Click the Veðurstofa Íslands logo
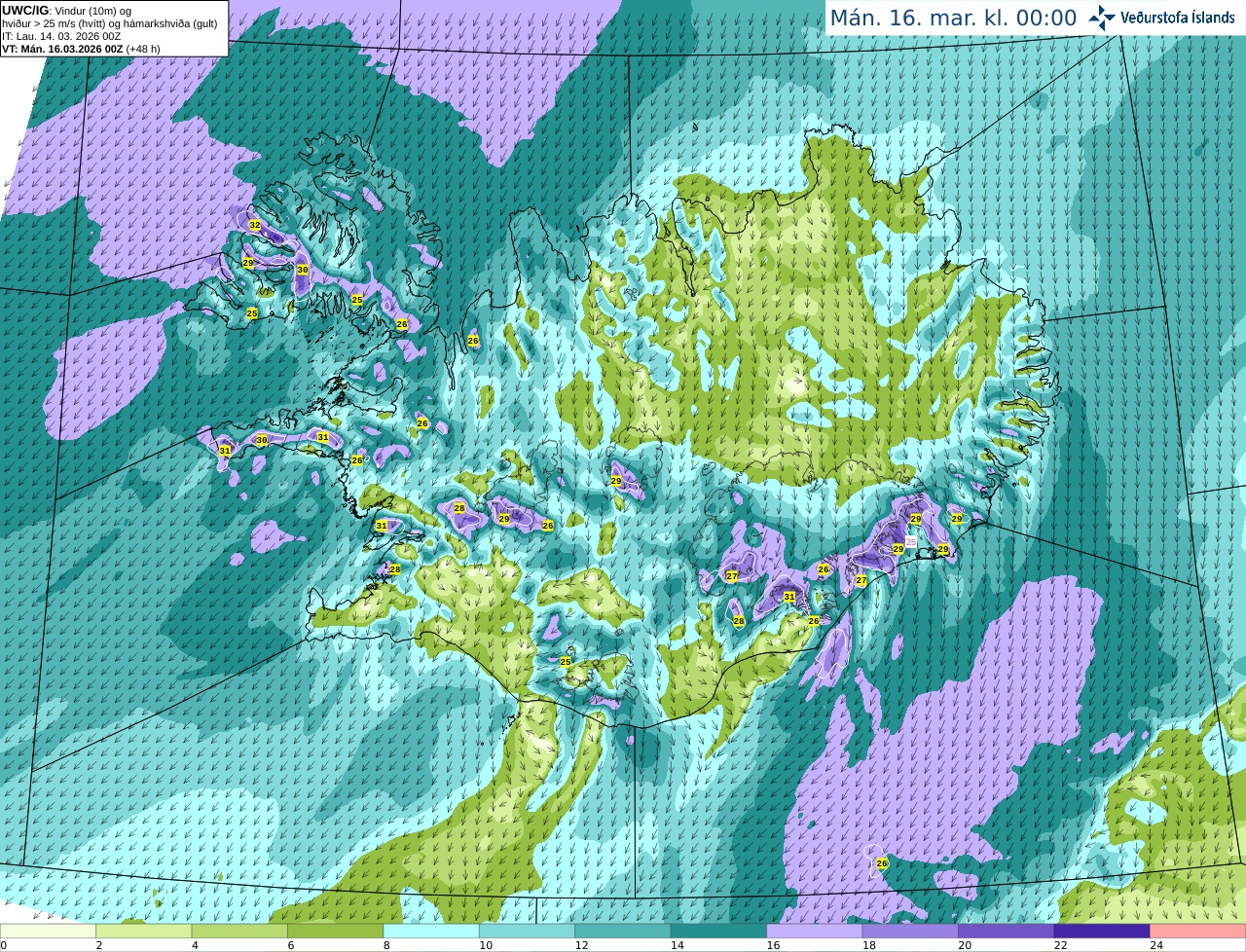This screenshot has height=952, width=1246. coord(1102,18)
